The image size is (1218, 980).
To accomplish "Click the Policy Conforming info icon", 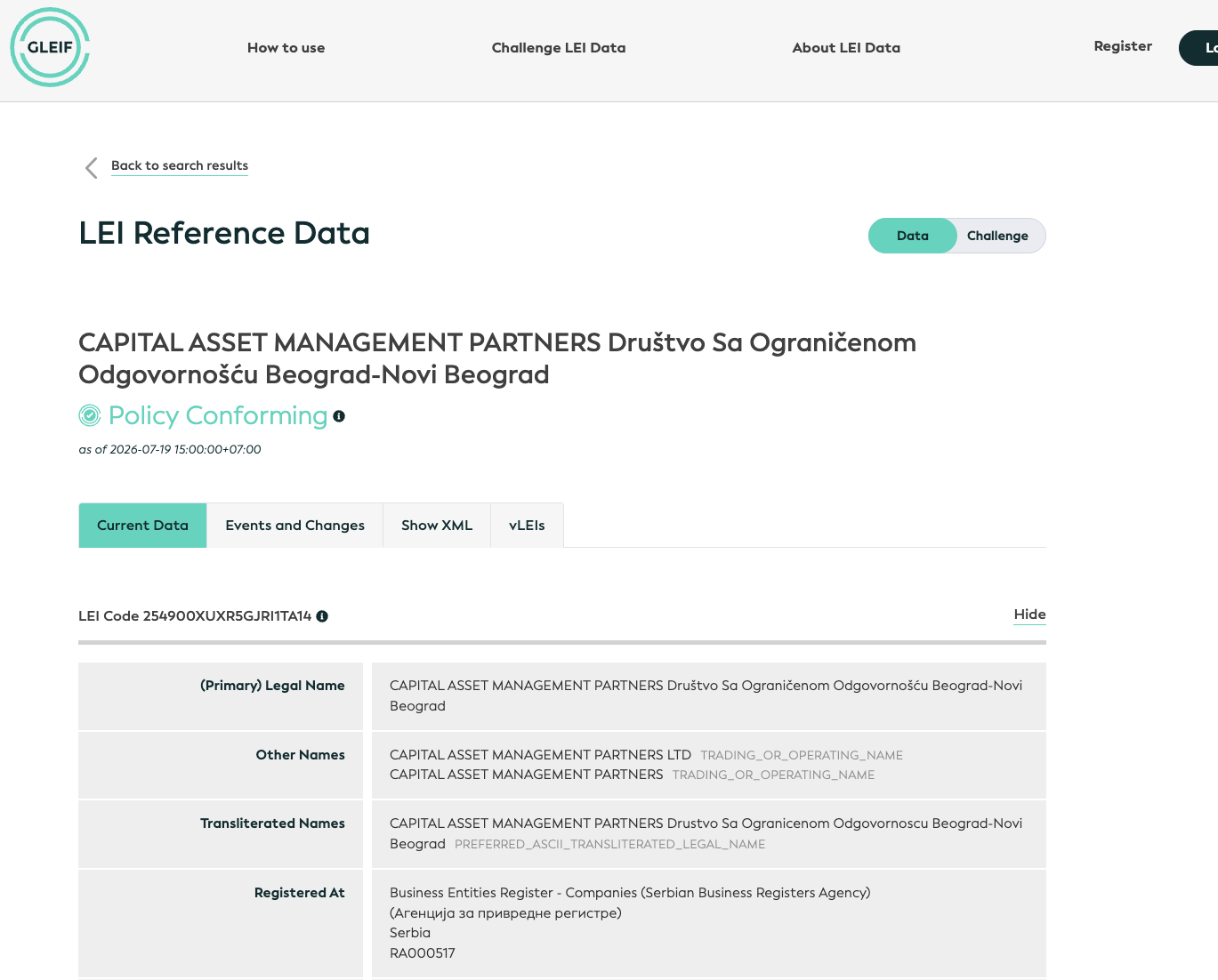I will (339, 416).
